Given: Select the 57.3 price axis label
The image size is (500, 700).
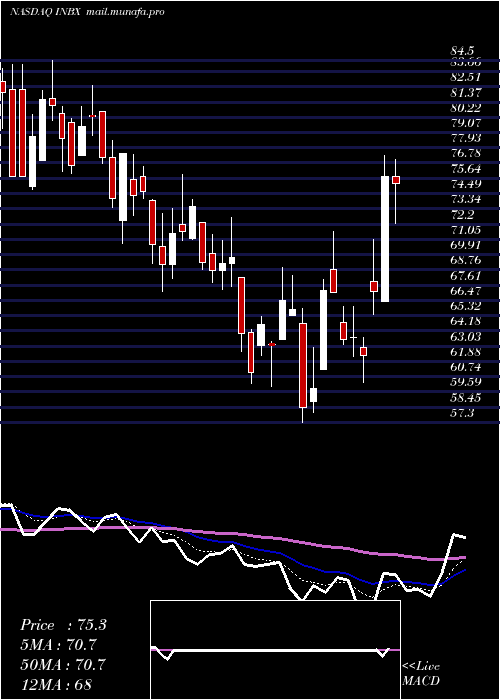Looking at the screenshot, I should [462, 413].
